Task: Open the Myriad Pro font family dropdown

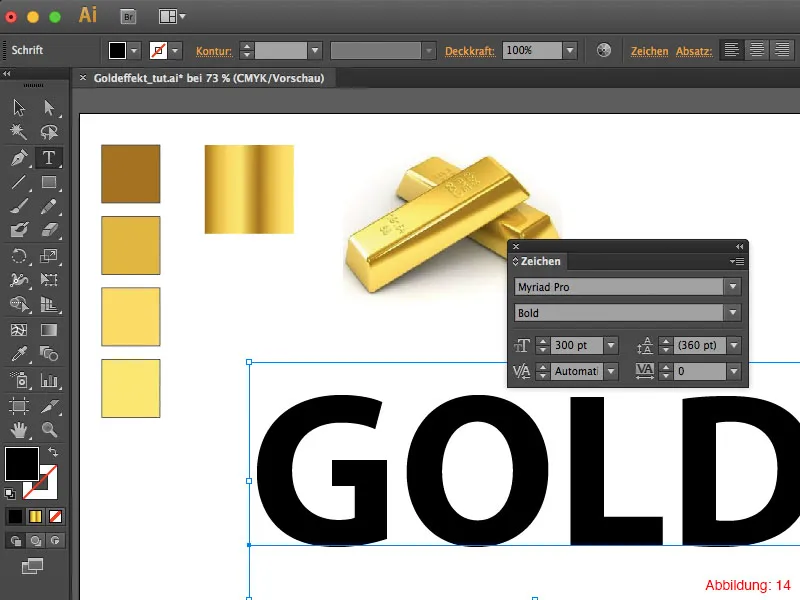Action: [x=733, y=287]
